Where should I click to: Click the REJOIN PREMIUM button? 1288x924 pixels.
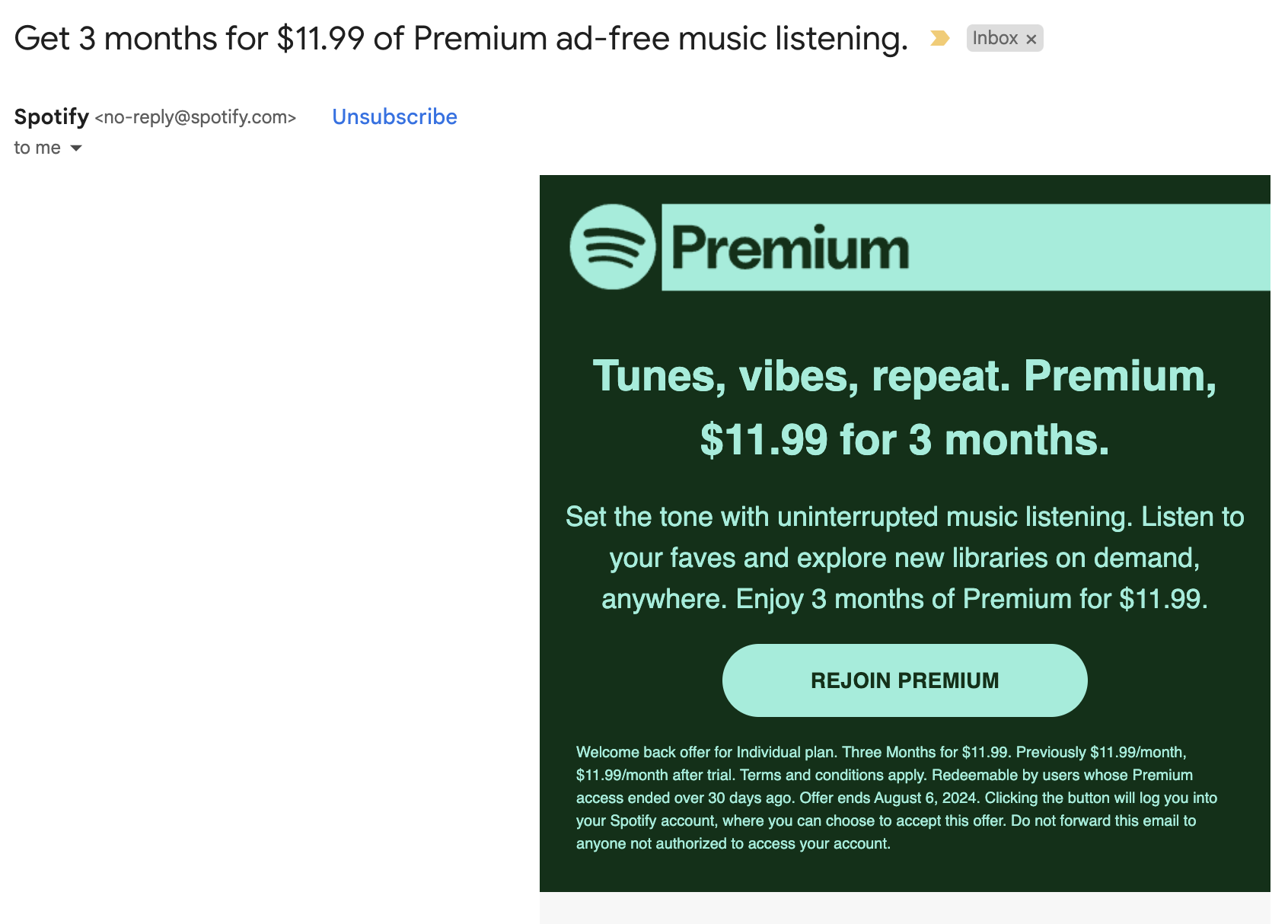click(904, 680)
